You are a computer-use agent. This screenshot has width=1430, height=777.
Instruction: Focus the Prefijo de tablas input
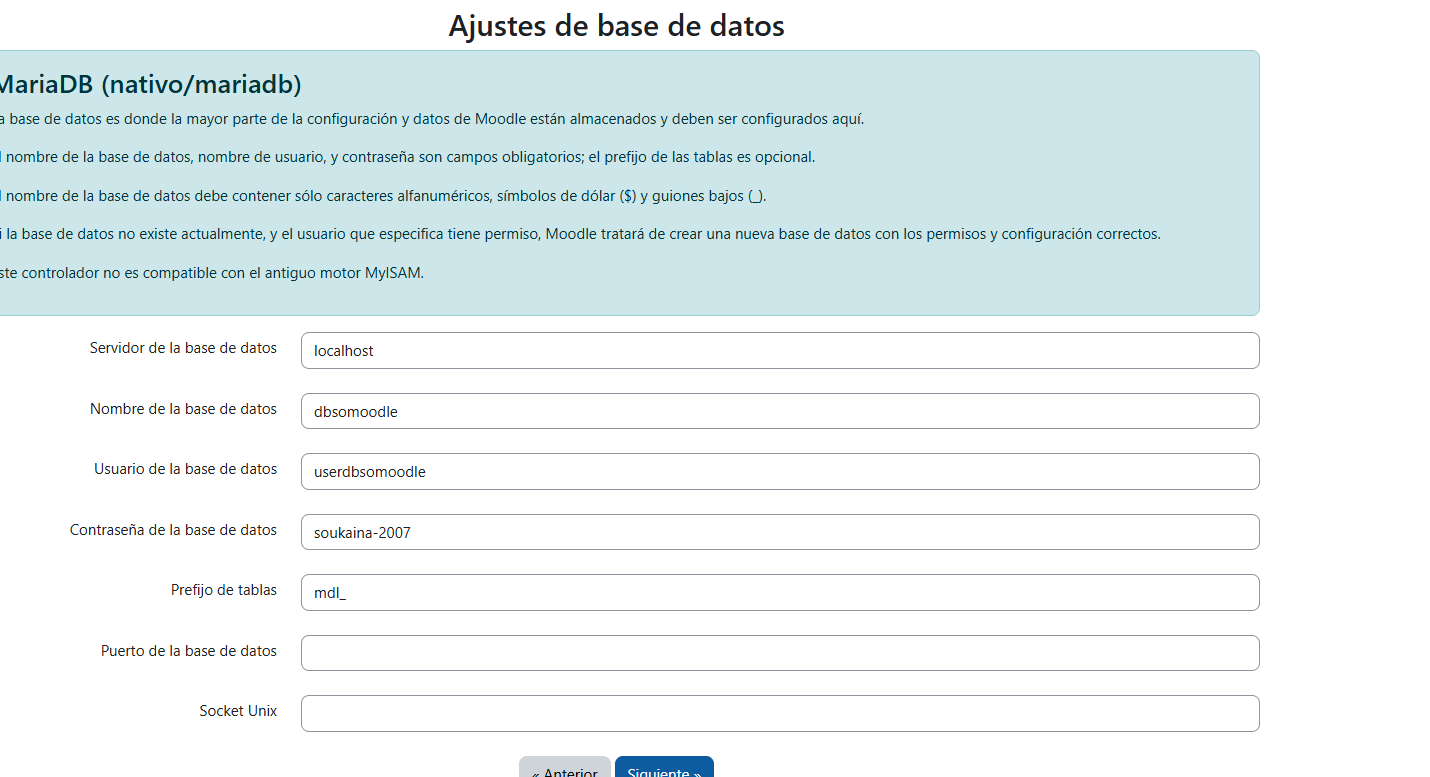[780, 593]
